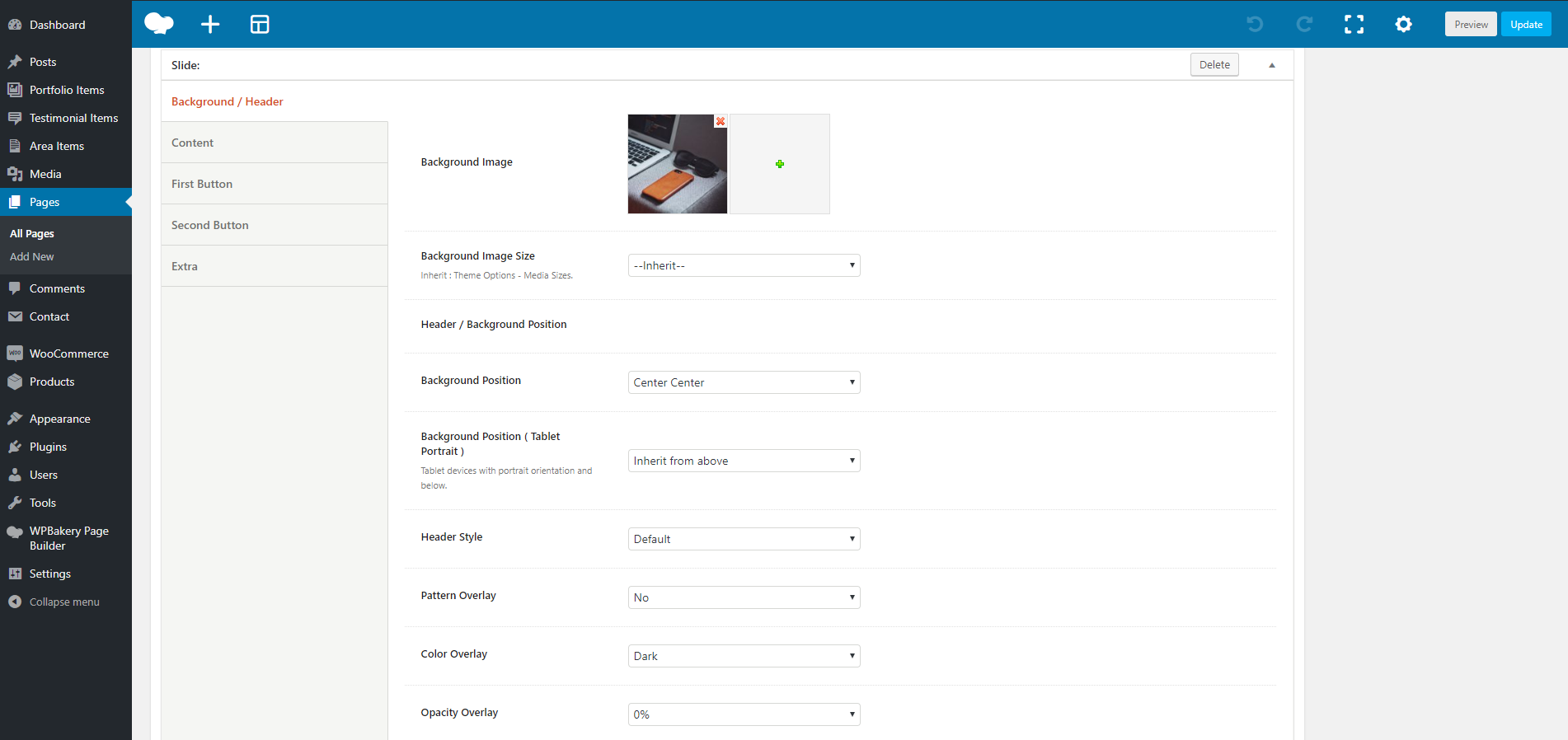Screen dimensions: 1568x740
Task: Open the templates layout icon
Action: [260, 24]
